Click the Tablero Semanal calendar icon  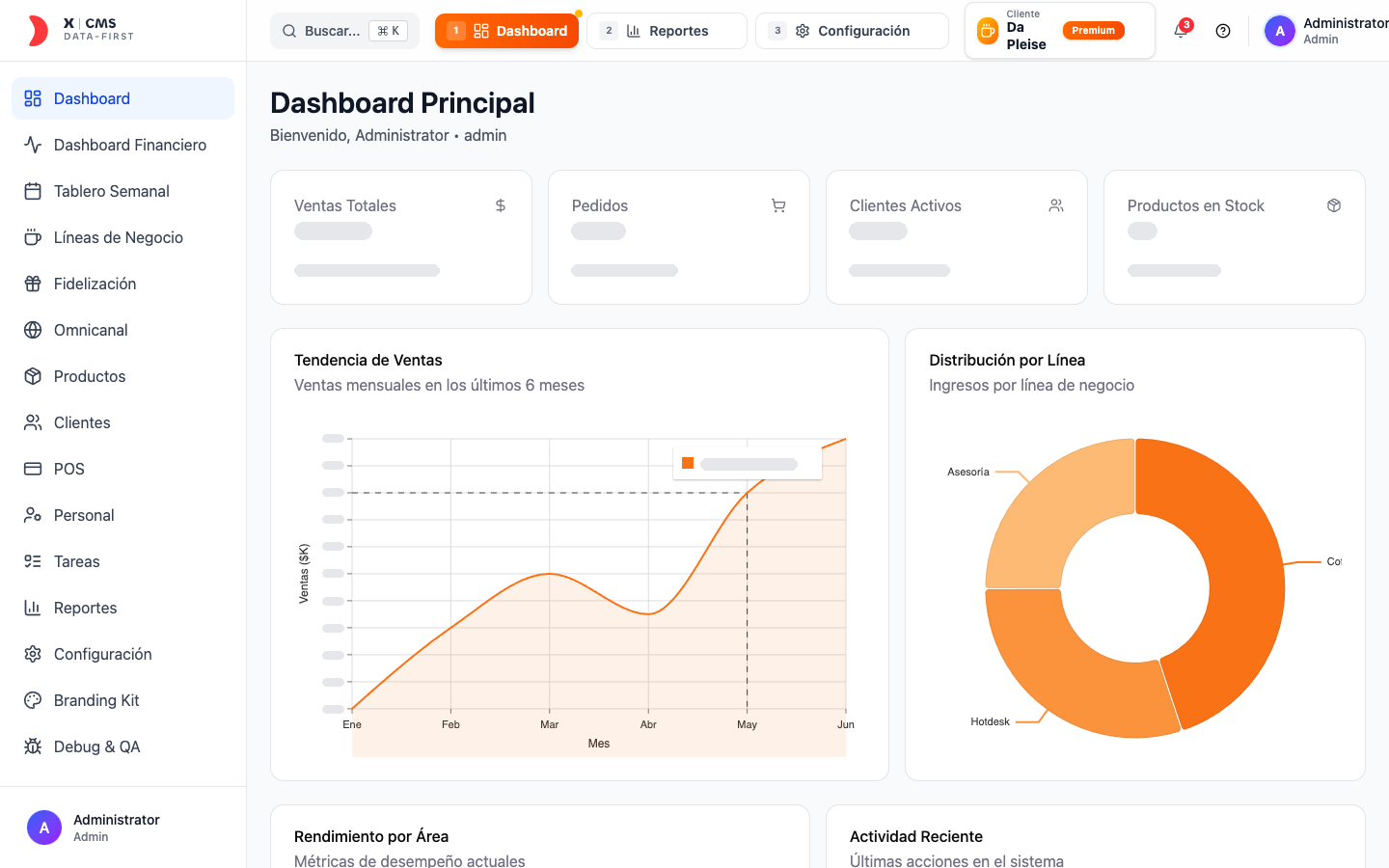pyautogui.click(x=33, y=191)
